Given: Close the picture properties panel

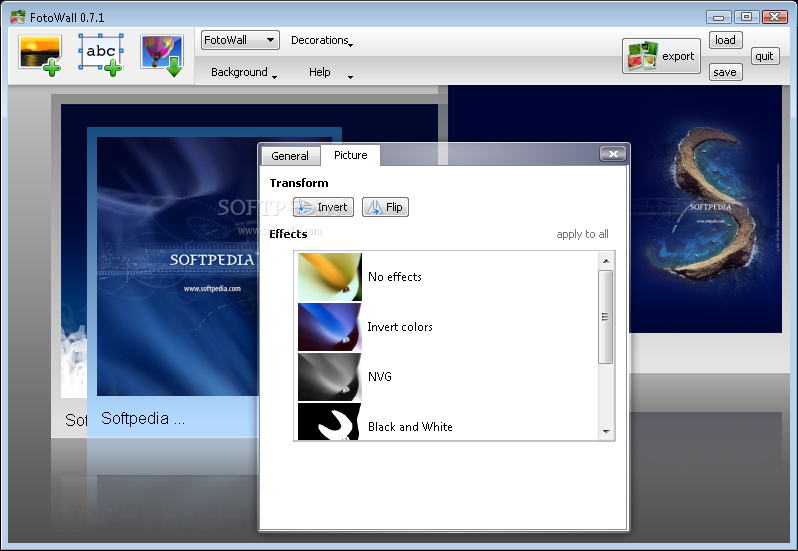Looking at the screenshot, I should (613, 154).
